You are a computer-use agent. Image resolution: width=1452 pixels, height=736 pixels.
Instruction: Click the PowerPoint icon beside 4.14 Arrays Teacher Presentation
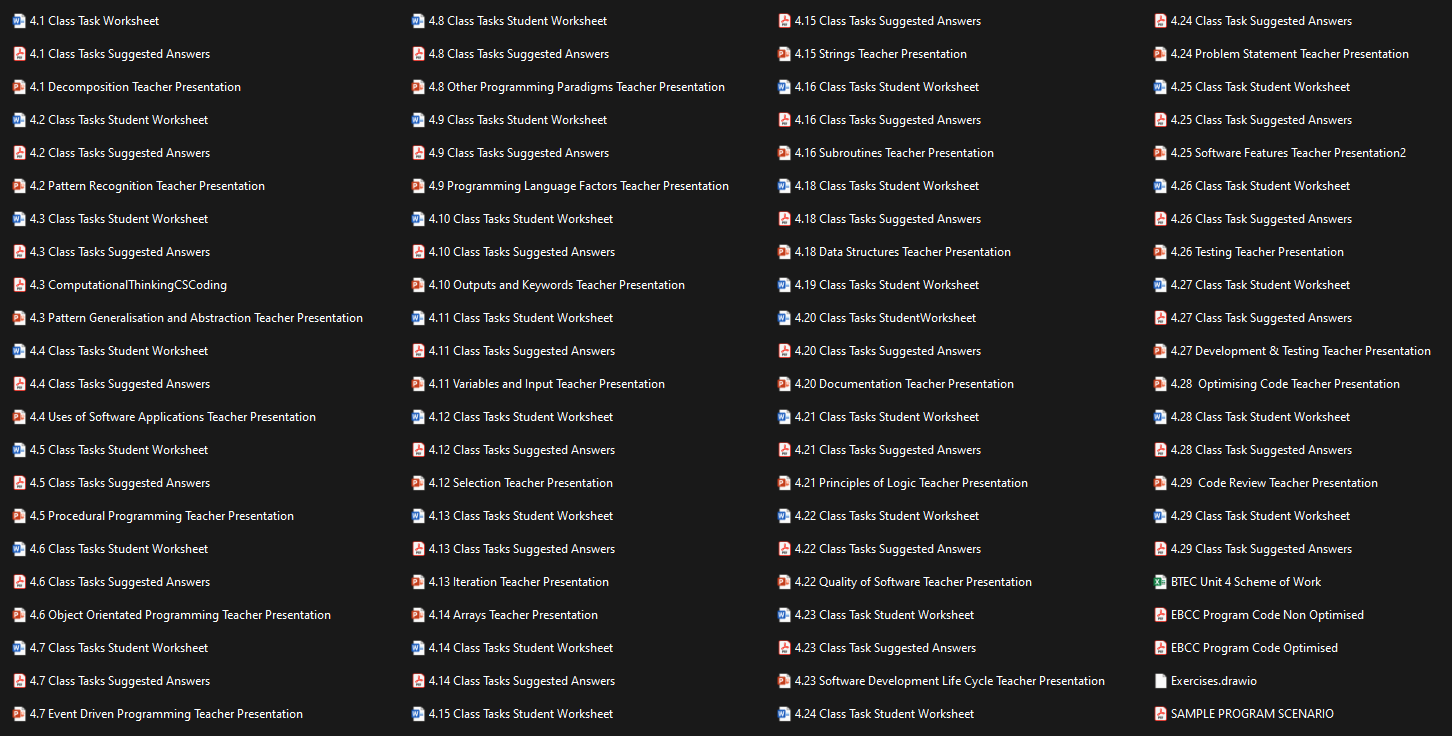click(x=418, y=614)
